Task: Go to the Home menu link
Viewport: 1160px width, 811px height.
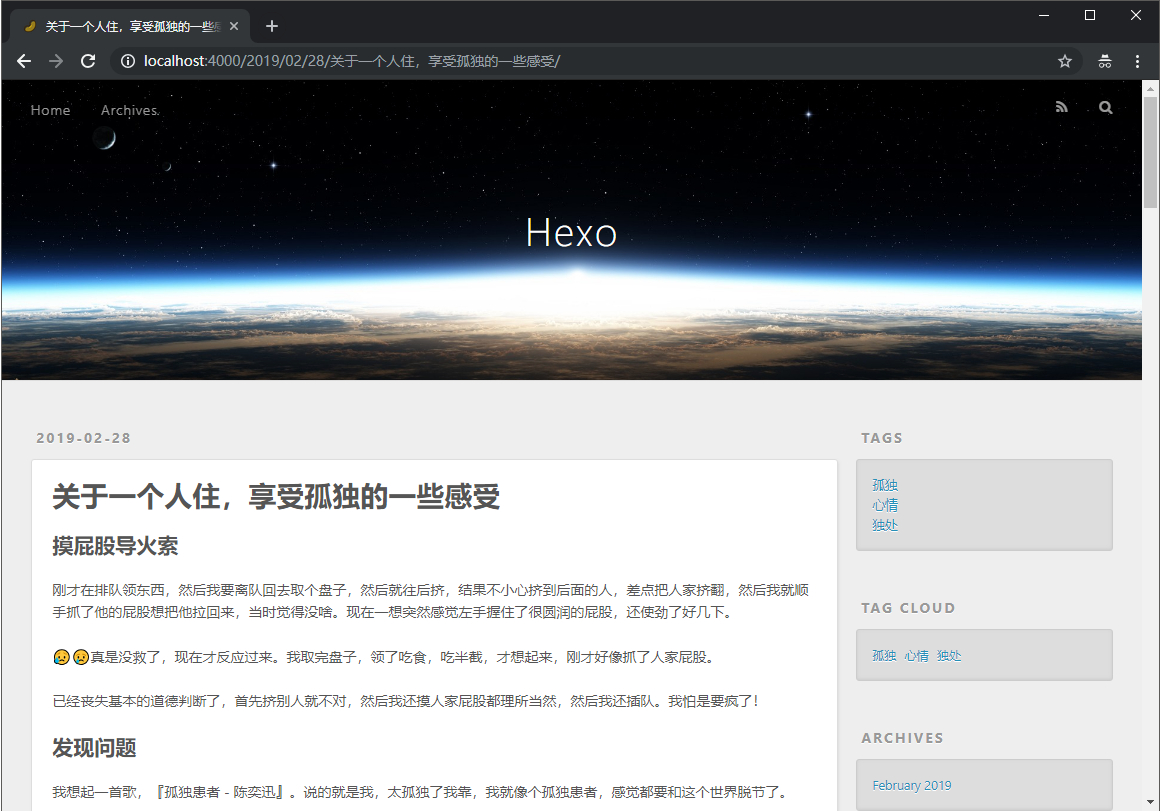Action: point(50,110)
